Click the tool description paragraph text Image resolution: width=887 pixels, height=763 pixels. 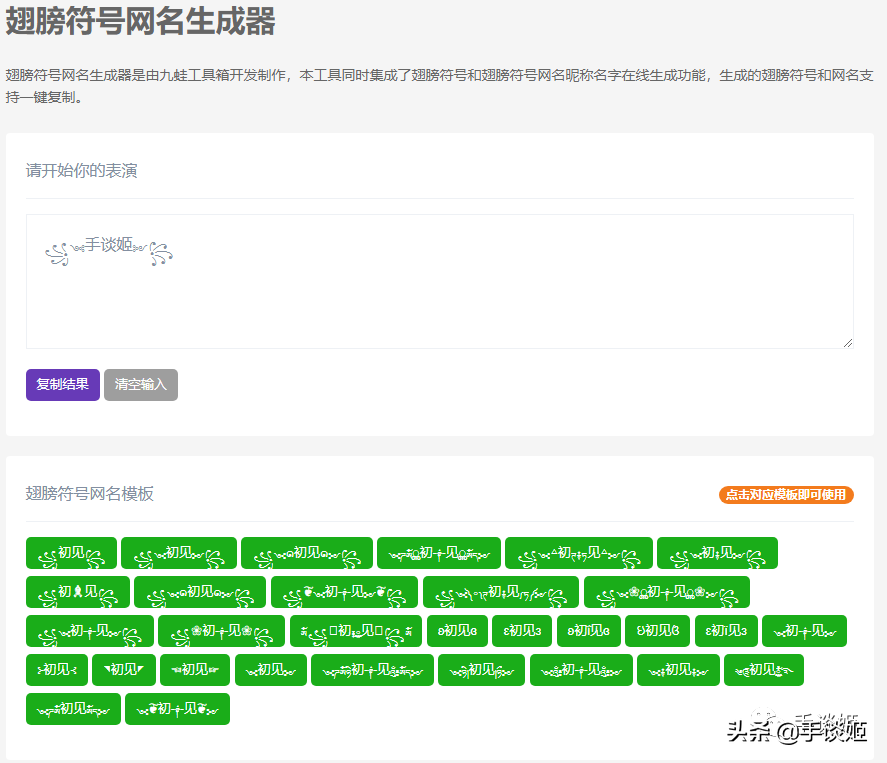[x=440, y=86]
